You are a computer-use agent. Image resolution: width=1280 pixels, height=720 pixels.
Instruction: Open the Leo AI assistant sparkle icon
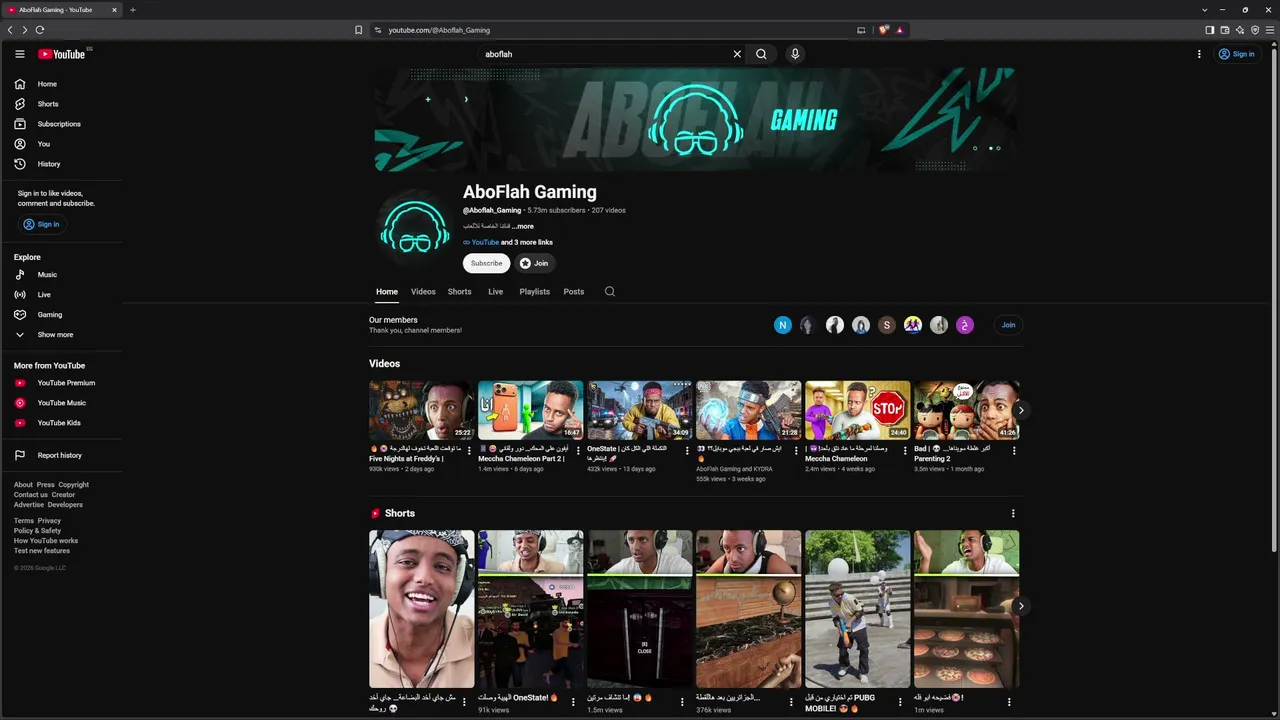(x=1240, y=30)
